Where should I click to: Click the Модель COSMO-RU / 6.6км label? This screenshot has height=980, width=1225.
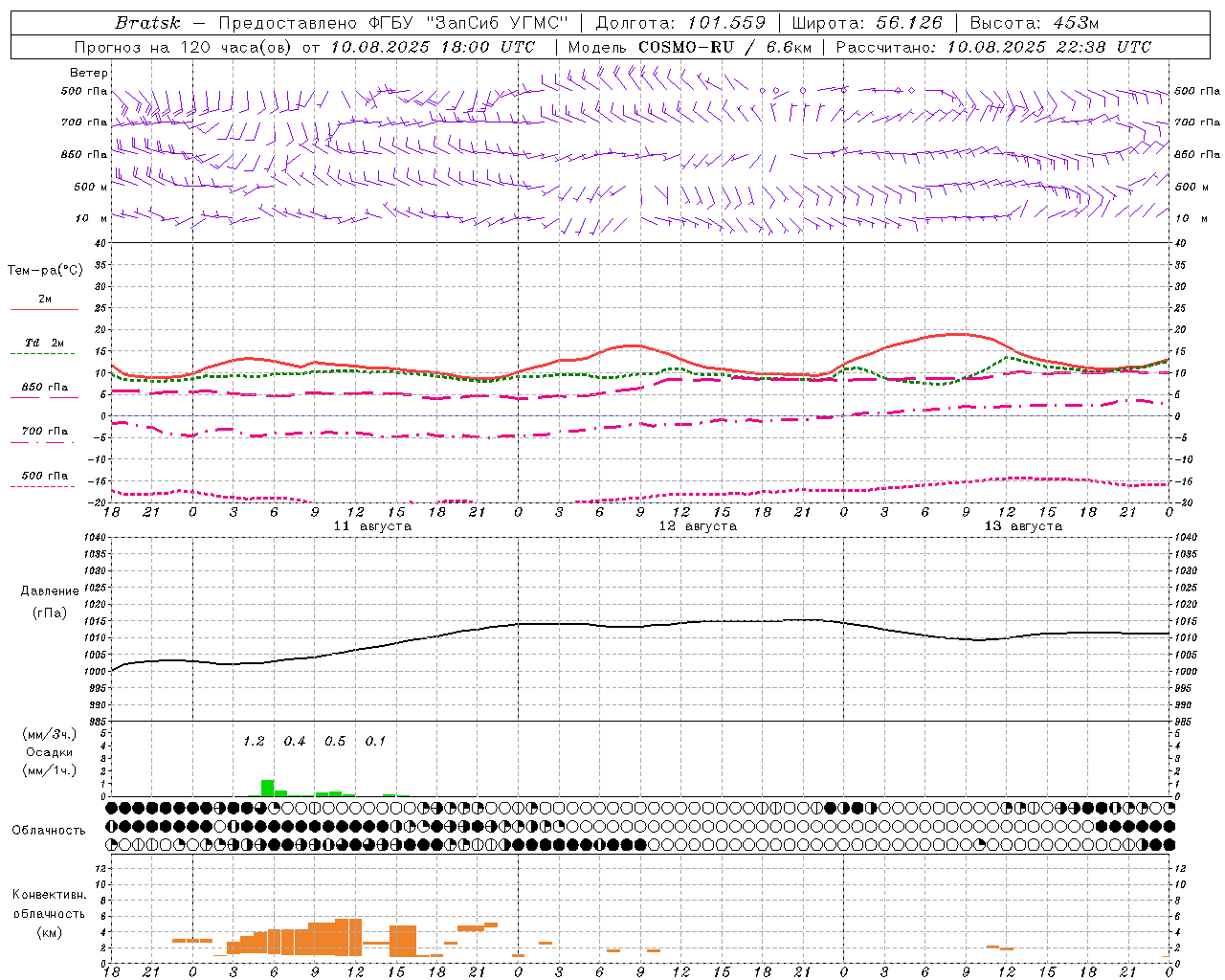pos(690,47)
